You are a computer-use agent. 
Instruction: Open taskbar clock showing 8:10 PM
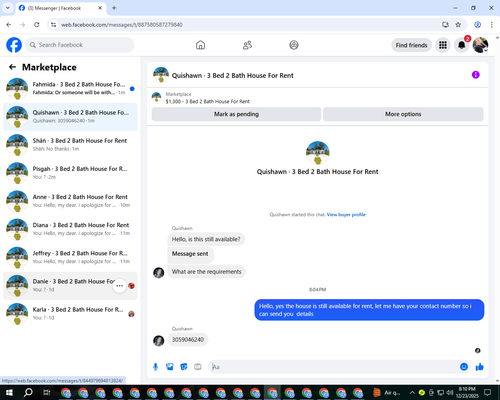pyautogui.click(x=467, y=392)
